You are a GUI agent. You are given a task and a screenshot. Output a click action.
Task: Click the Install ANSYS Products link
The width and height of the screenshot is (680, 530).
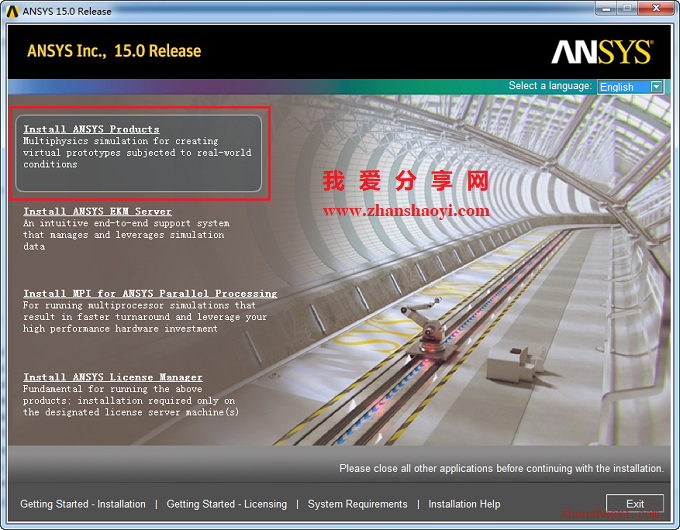pos(91,129)
